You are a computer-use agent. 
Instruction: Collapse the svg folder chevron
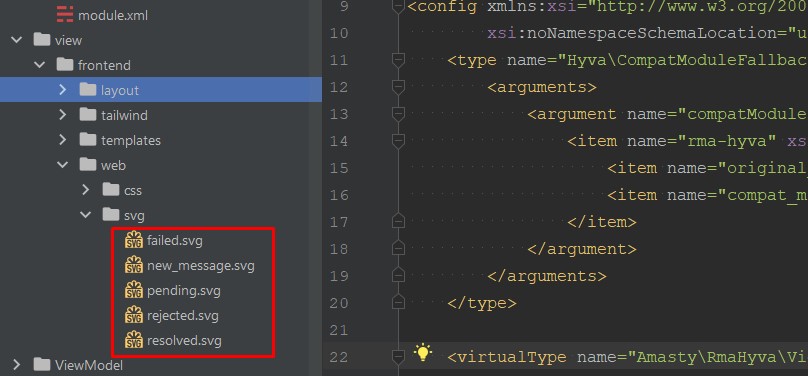click(x=86, y=215)
